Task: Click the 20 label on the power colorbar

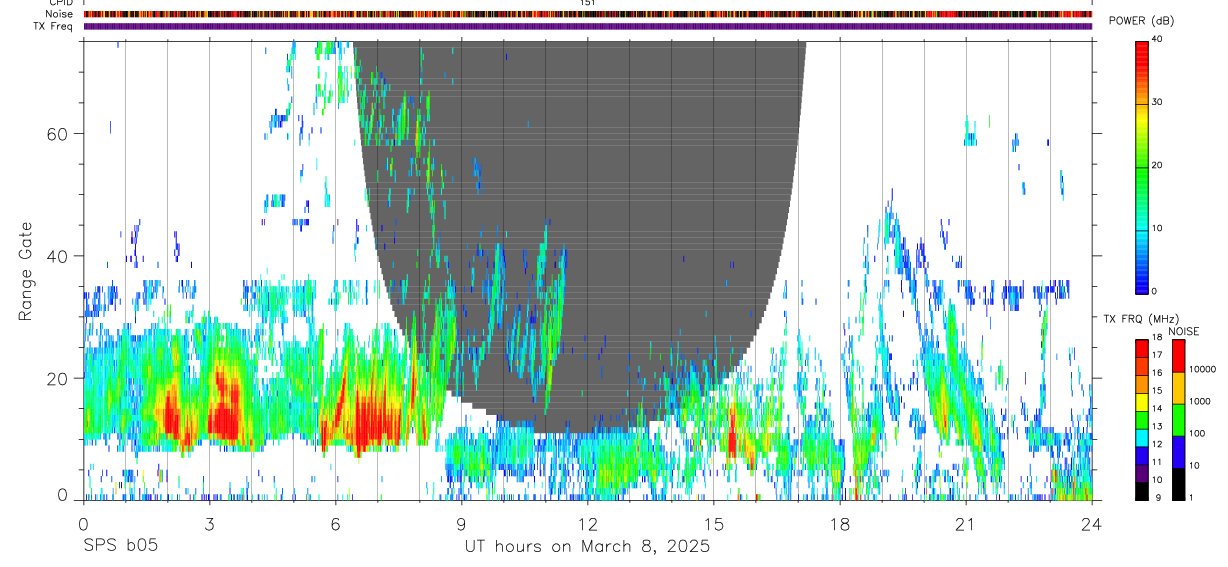Action: (x=1158, y=166)
